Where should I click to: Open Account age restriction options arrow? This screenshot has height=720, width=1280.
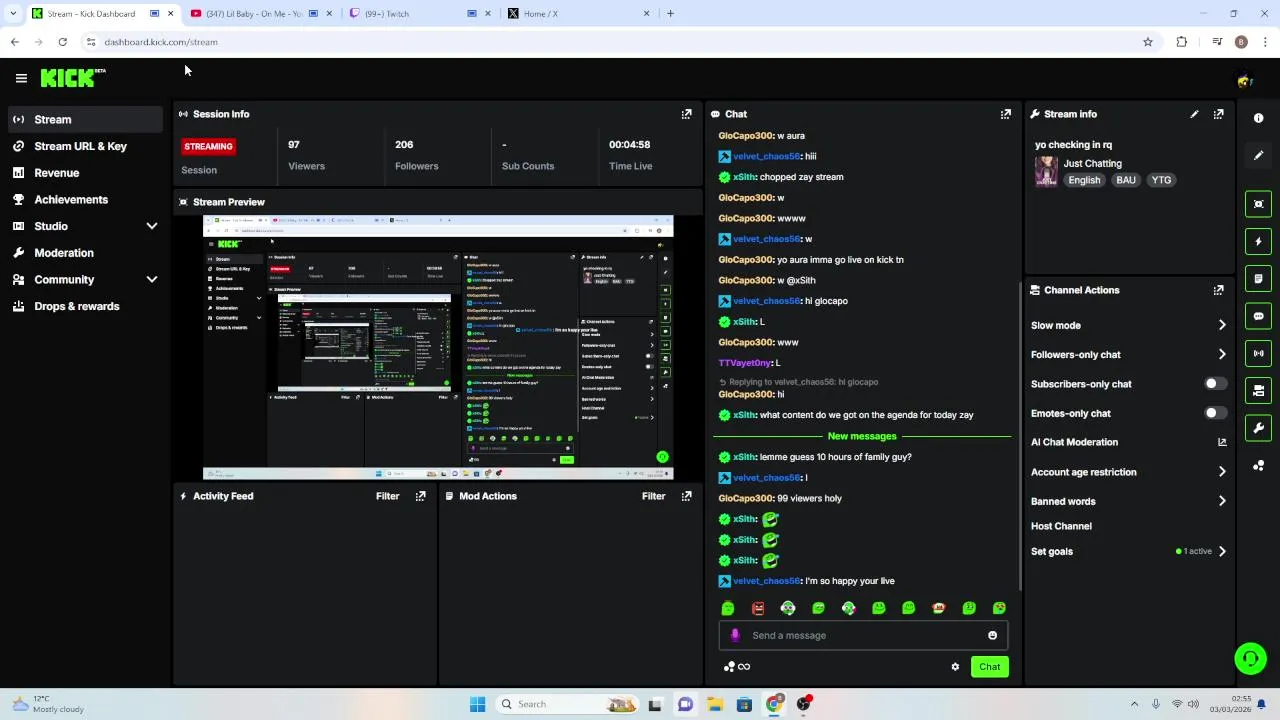[x=1221, y=472]
